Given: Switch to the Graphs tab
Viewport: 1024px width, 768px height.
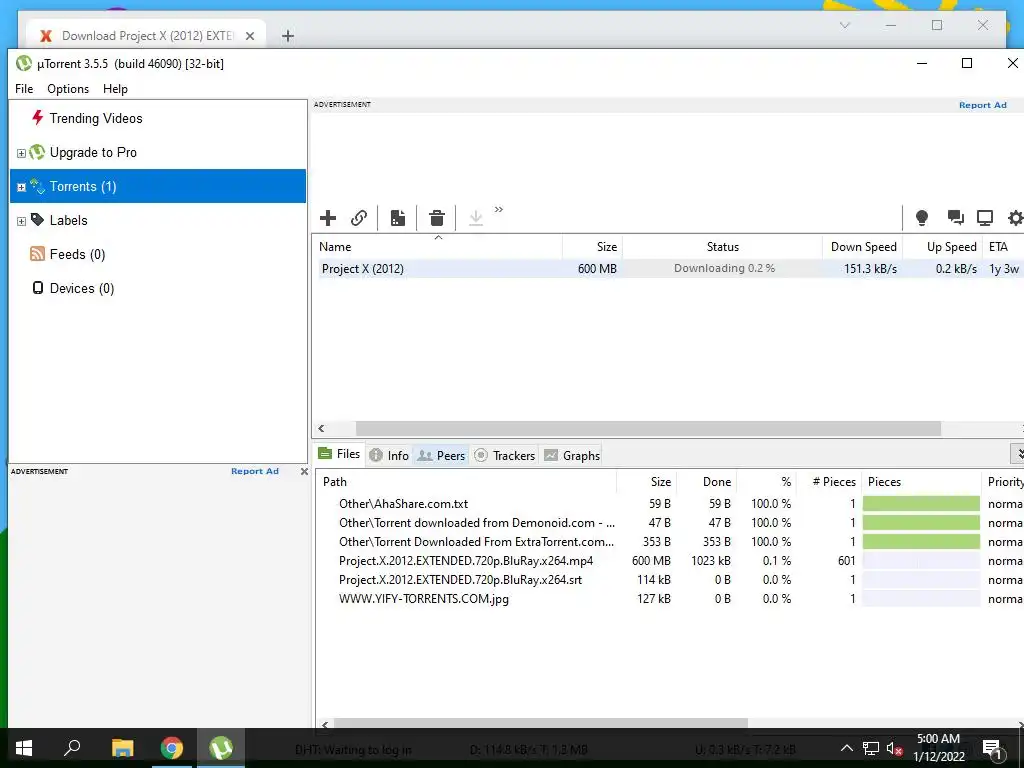Looking at the screenshot, I should 572,455.
